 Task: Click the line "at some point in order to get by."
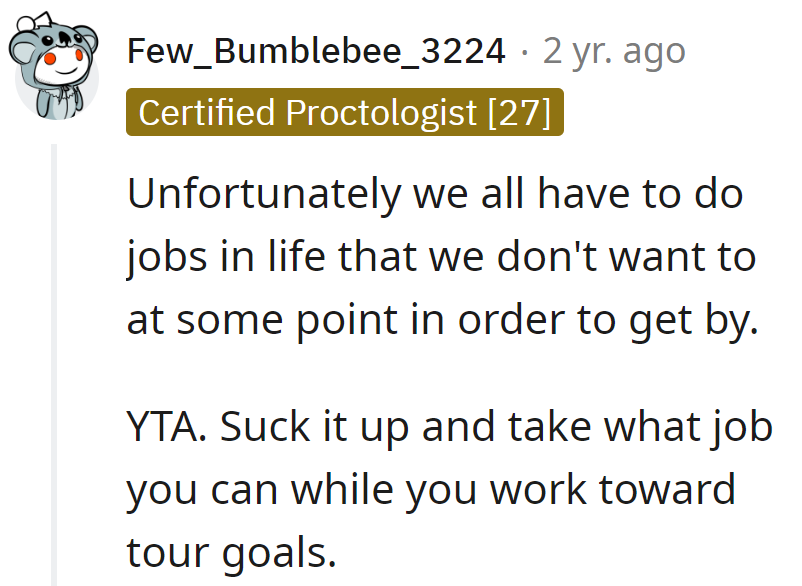[437, 319]
